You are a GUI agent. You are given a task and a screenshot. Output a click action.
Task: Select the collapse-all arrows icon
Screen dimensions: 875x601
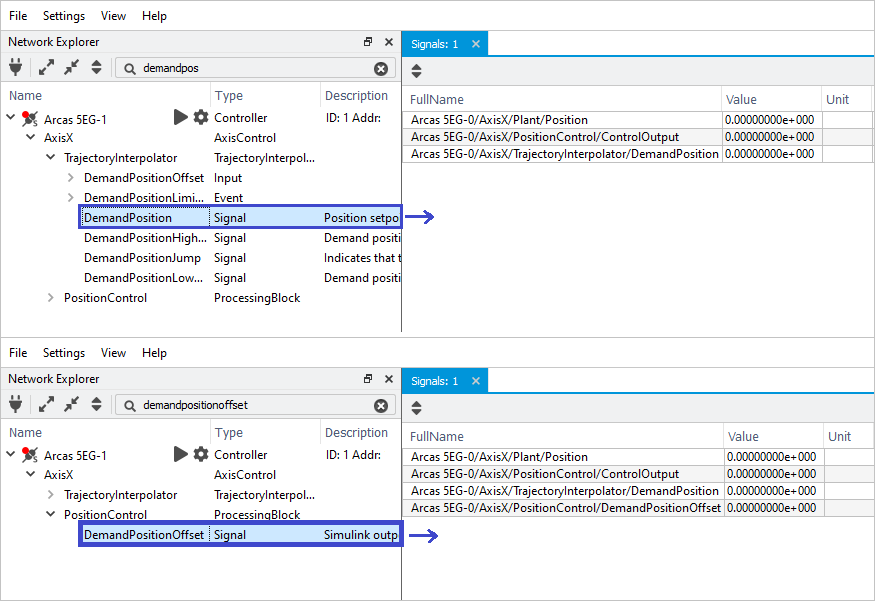(x=70, y=68)
